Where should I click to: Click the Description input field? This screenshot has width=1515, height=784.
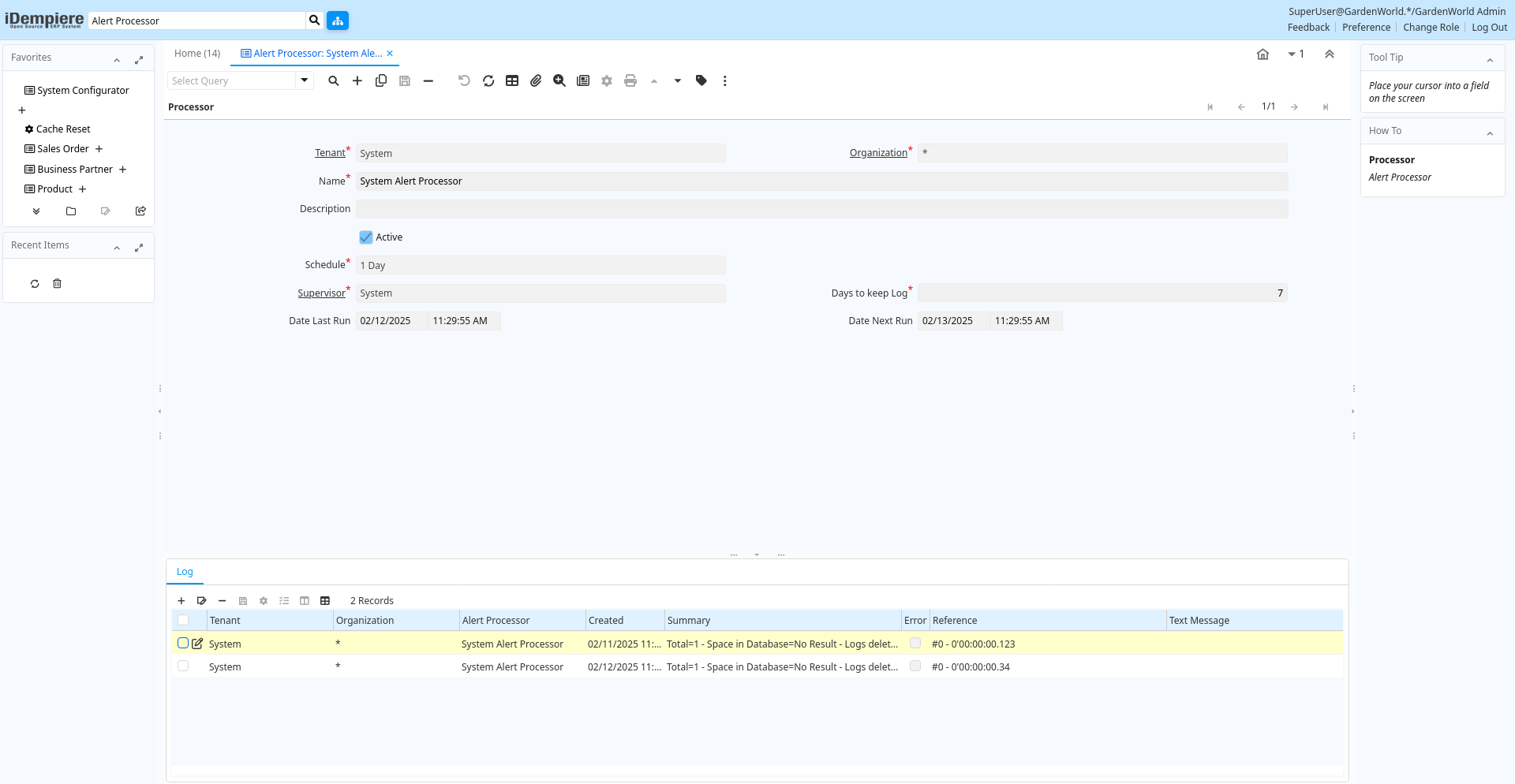coord(821,209)
